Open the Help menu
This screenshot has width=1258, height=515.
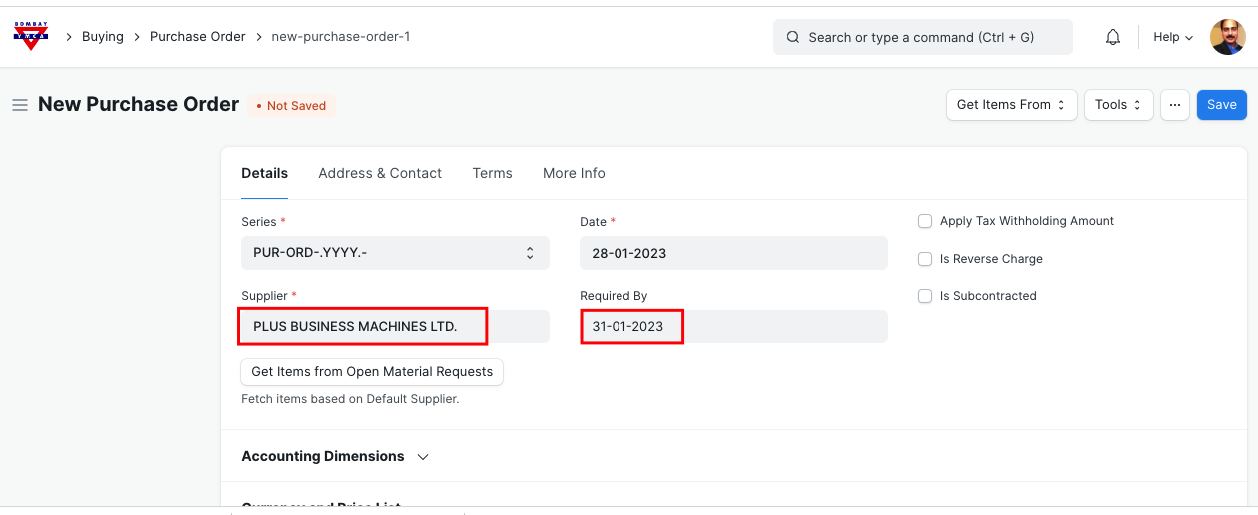(1172, 37)
